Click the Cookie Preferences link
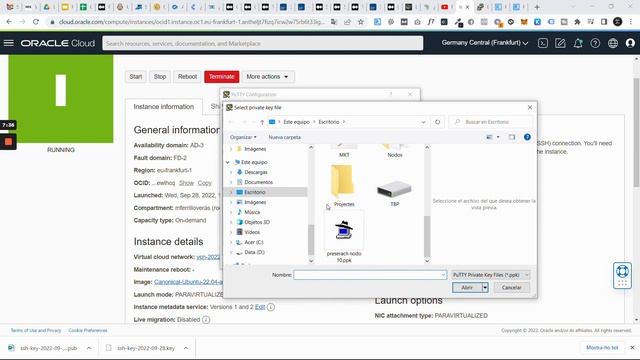This screenshot has width=640, height=360. (x=88, y=331)
